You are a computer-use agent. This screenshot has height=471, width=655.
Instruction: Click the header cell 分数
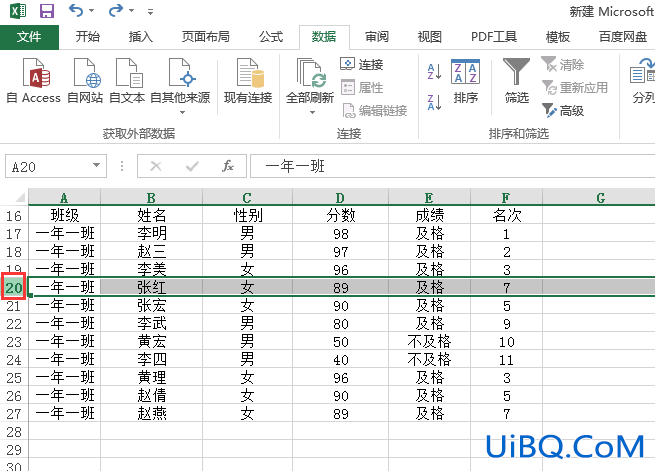[340, 215]
